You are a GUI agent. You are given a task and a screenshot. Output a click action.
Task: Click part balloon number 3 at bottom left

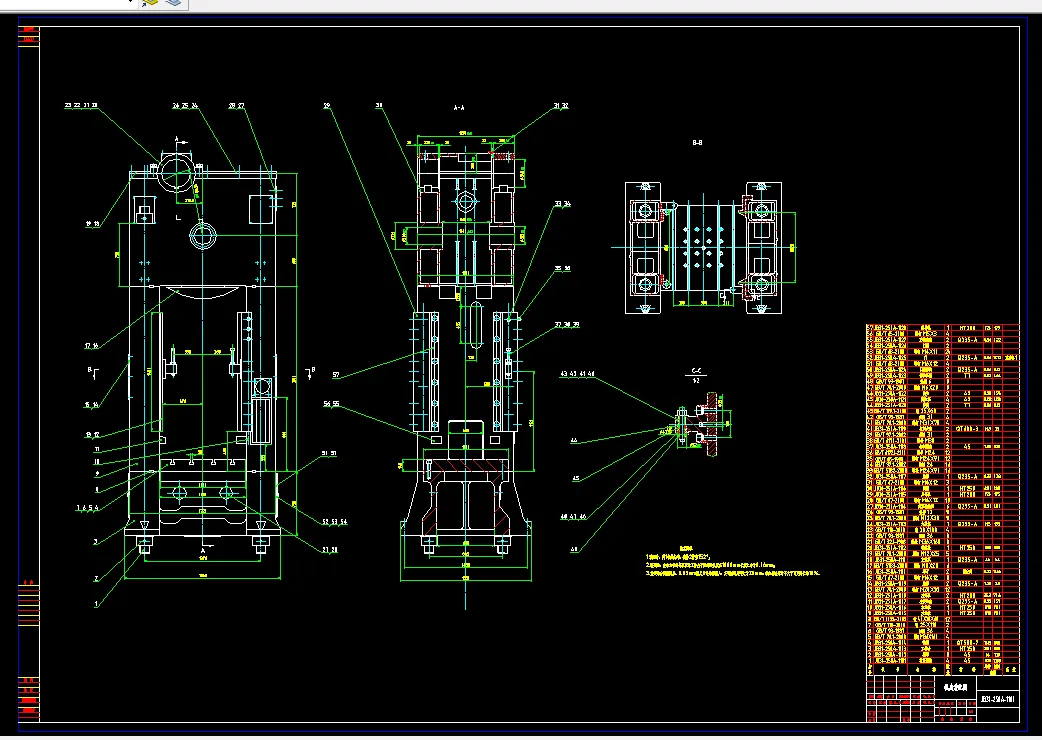coord(96,543)
